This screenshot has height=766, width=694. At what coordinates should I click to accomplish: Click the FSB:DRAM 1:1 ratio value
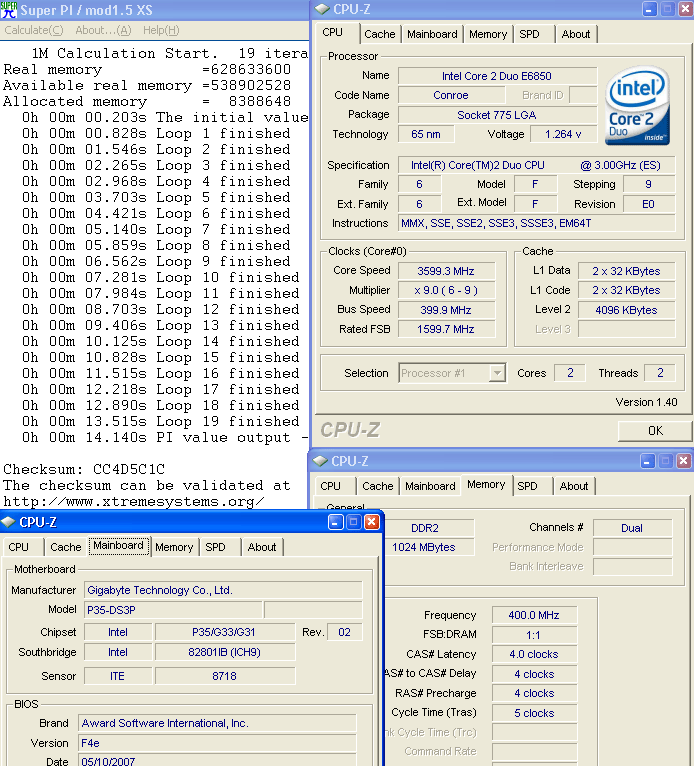534,635
